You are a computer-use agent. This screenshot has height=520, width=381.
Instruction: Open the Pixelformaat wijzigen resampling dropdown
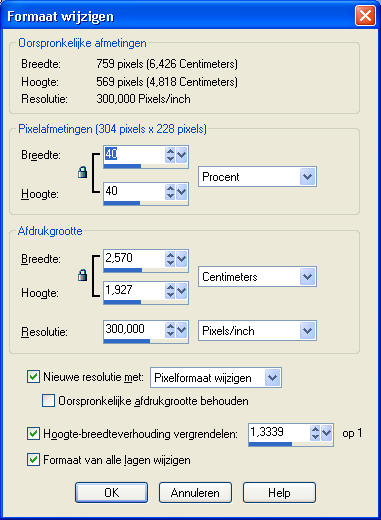(x=272, y=378)
